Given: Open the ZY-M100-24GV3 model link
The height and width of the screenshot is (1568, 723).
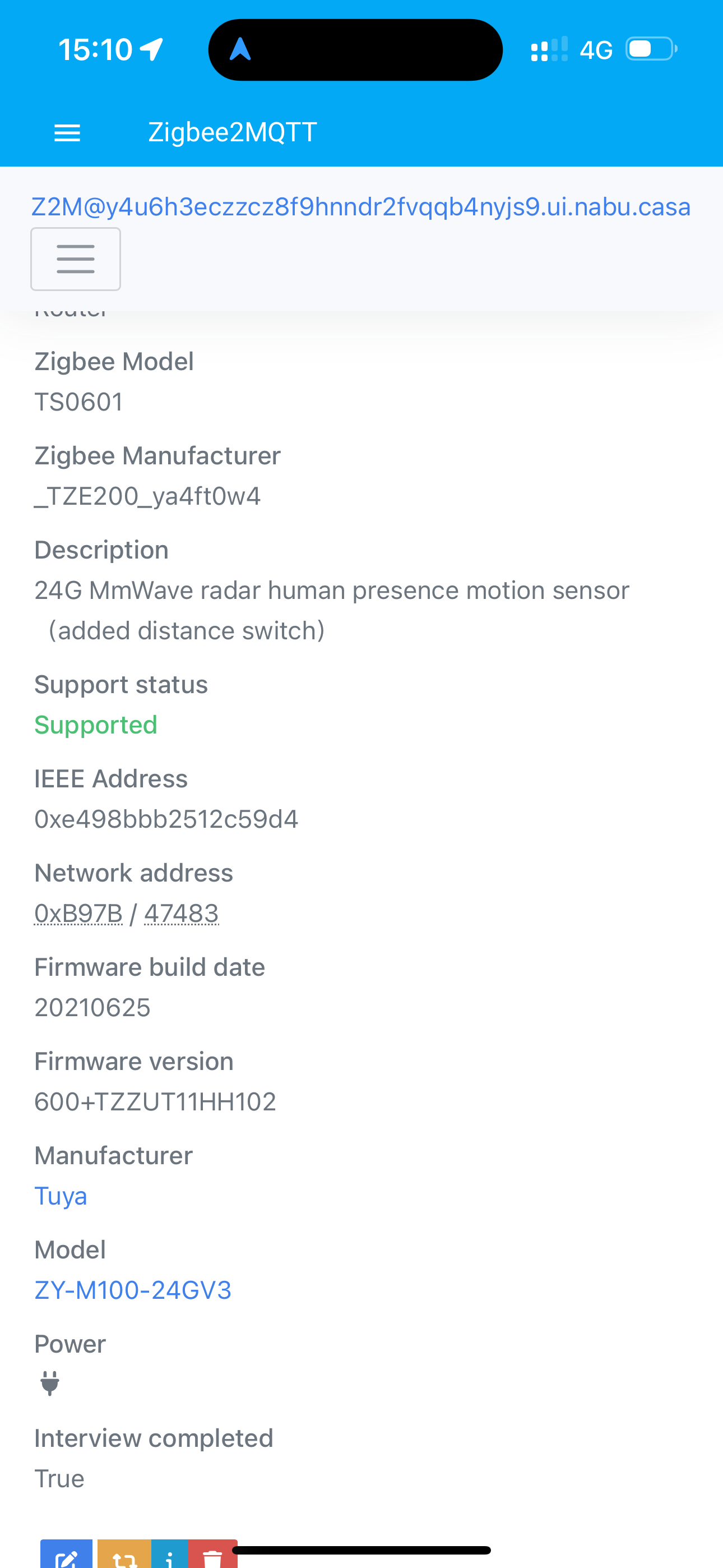Looking at the screenshot, I should pyautogui.click(x=133, y=1290).
